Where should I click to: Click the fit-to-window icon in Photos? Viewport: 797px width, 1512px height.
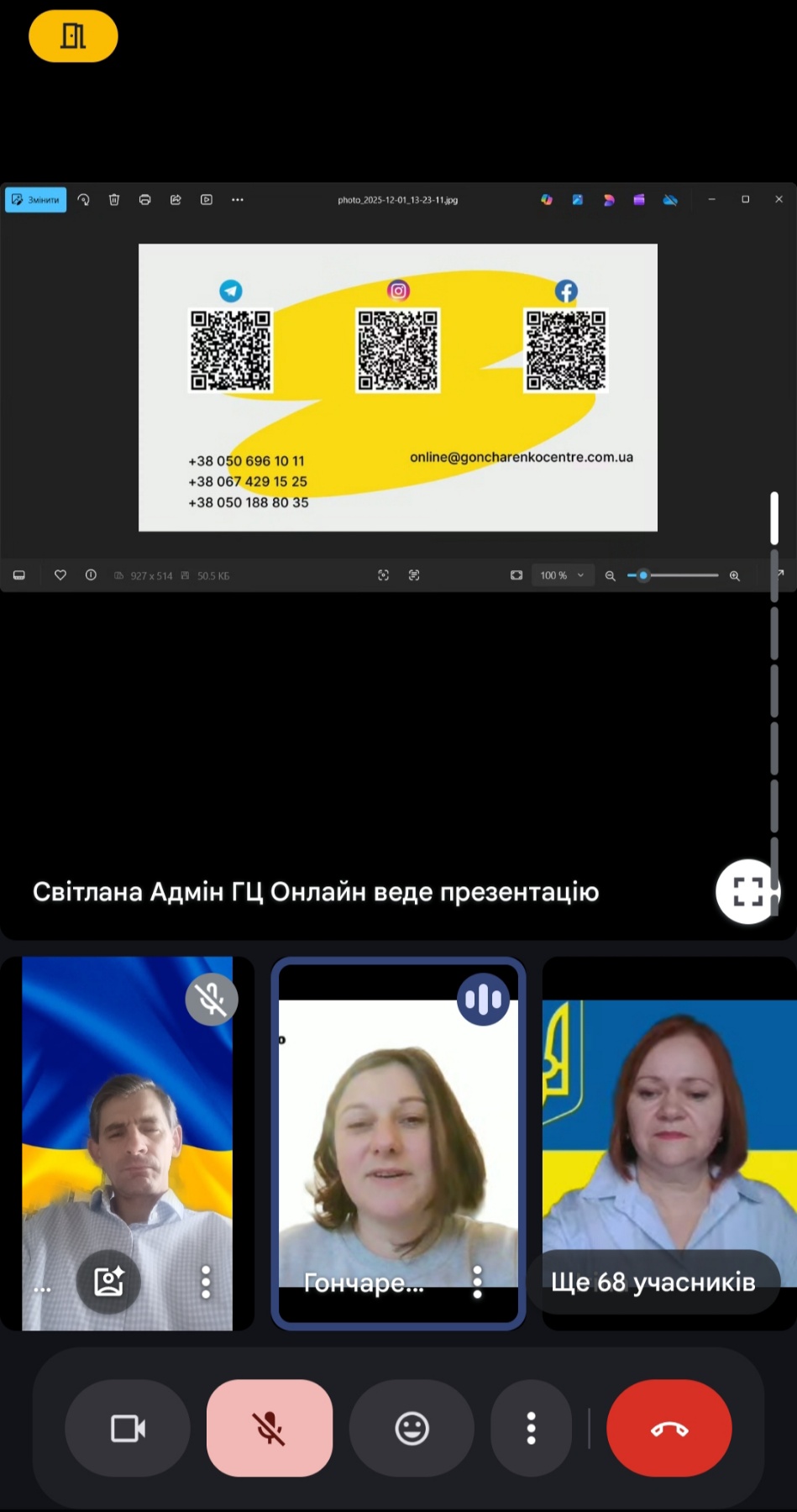pos(516,575)
